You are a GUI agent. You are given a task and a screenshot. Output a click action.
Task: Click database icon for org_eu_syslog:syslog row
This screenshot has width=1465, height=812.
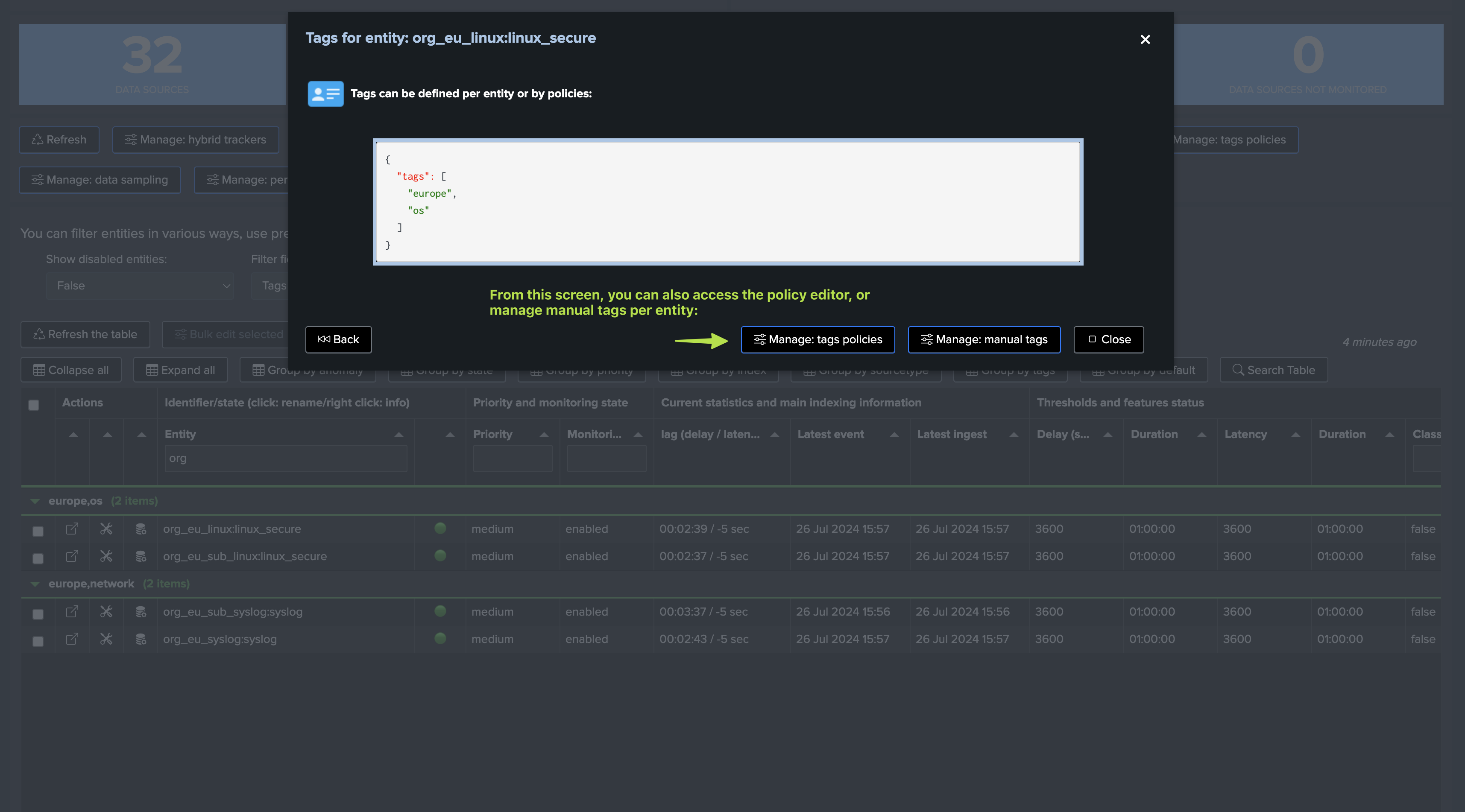141,639
